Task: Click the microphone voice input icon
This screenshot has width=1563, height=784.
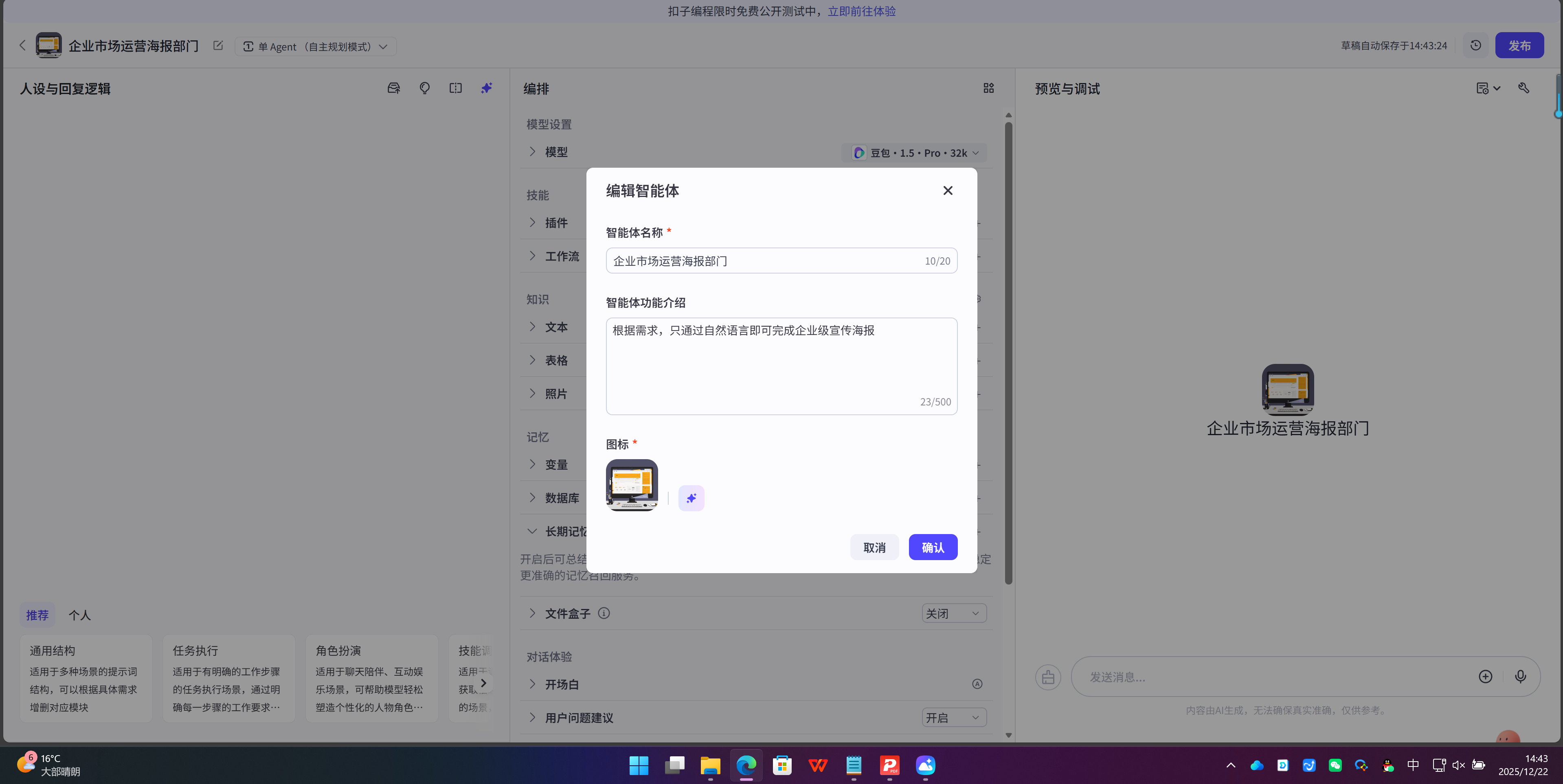Action: coord(1520,676)
